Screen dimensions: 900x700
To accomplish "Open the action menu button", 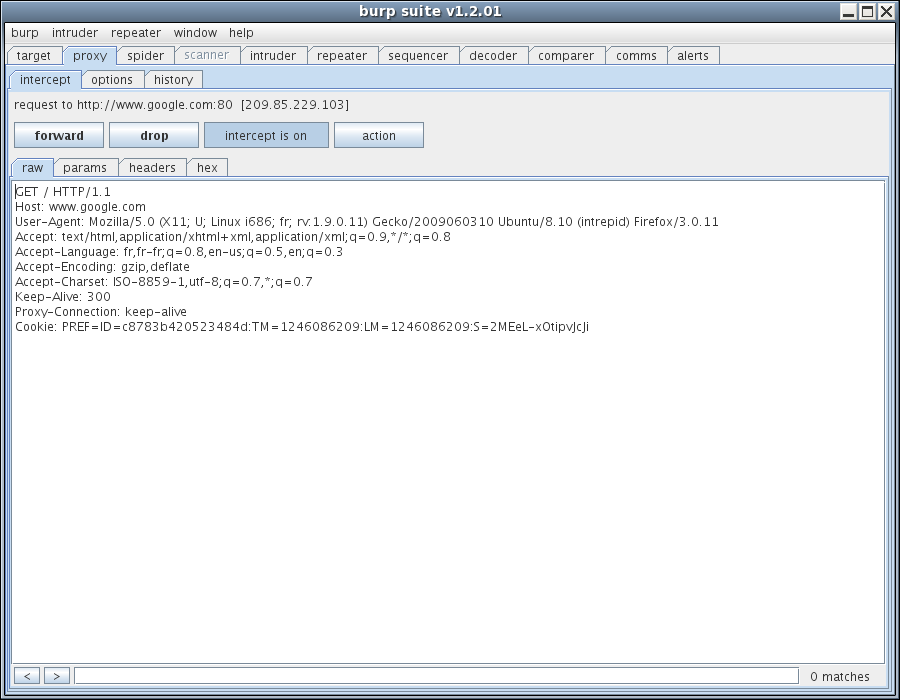I will [x=379, y=136].
